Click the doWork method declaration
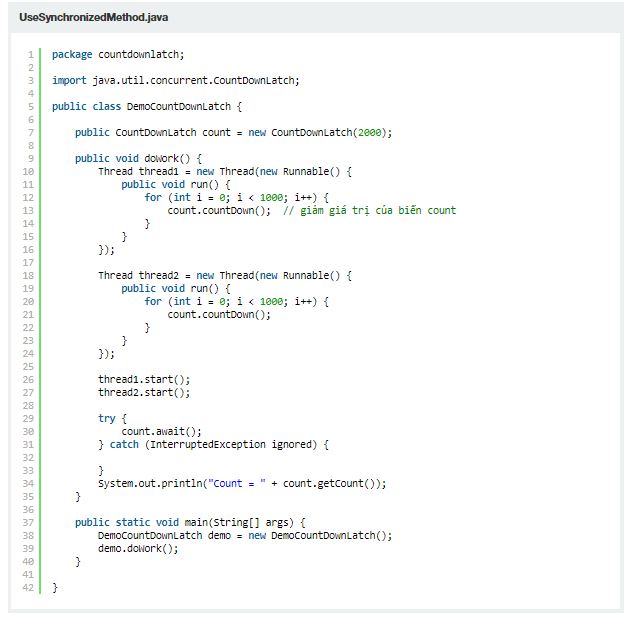633x617 pixels. click(x=138, y=158)
